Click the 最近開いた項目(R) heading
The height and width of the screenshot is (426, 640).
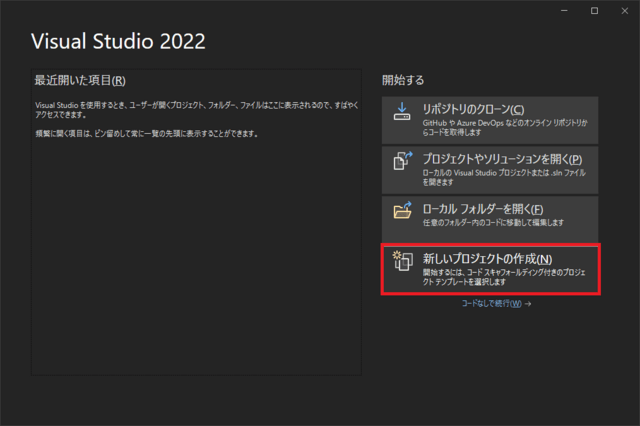click(x=80, y=79)
